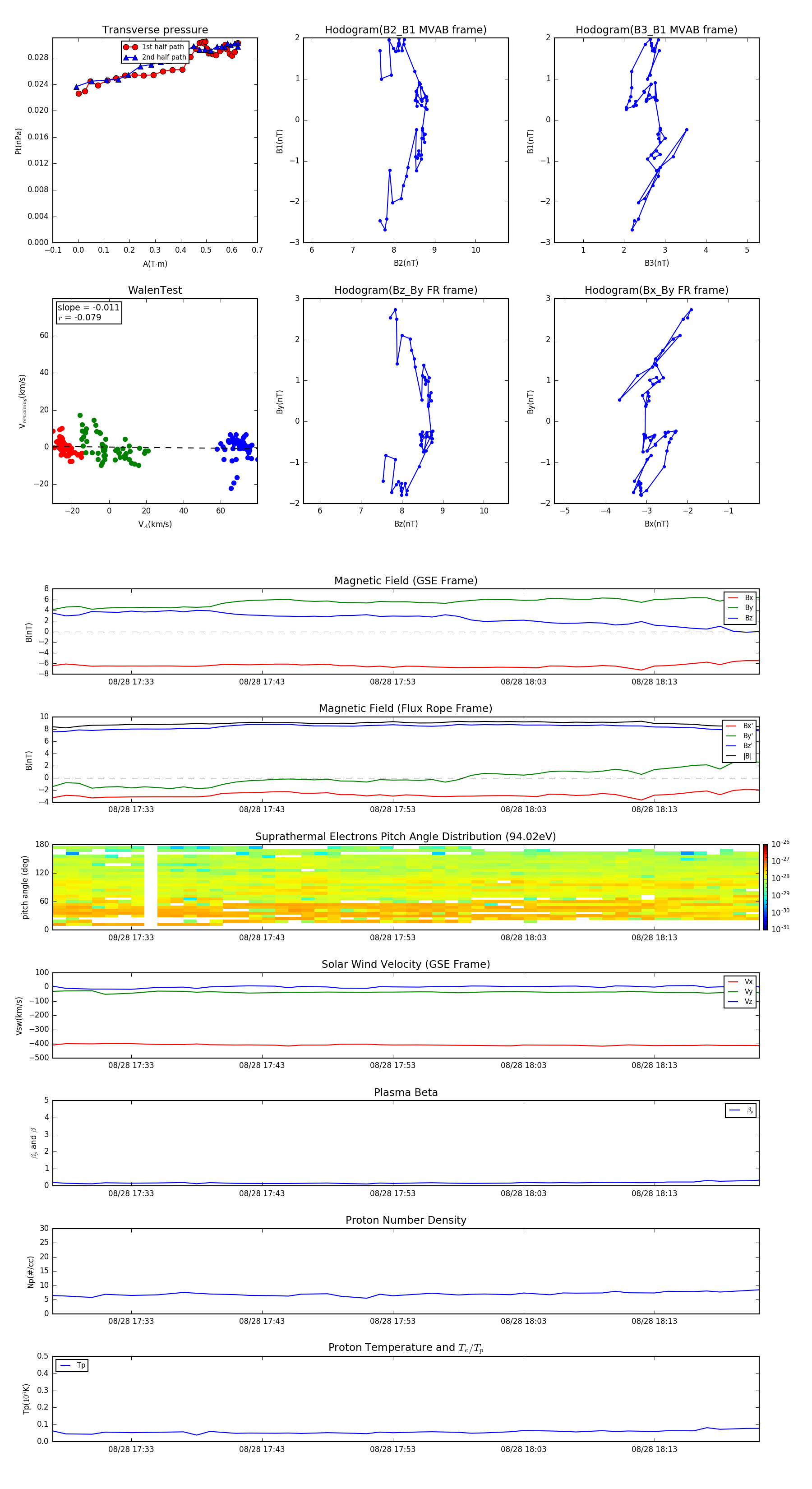
Task: Click the 'Magnetic Field (GSE Frame)' title
Action: pos(406,581)
